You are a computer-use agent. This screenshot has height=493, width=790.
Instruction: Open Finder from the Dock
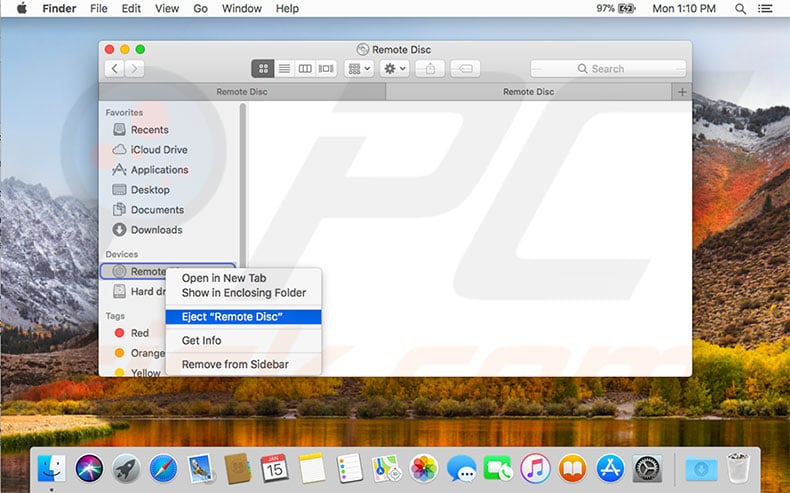click(x=51, y=468)
